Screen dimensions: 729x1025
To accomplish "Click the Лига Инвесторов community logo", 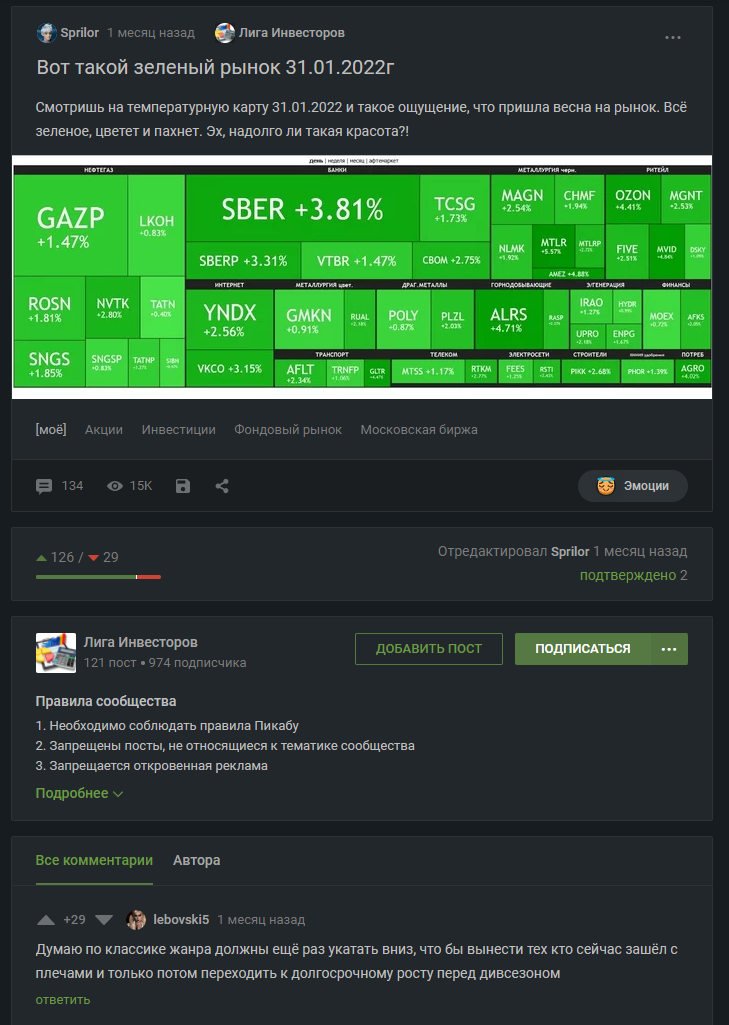I will coord(56,652).
